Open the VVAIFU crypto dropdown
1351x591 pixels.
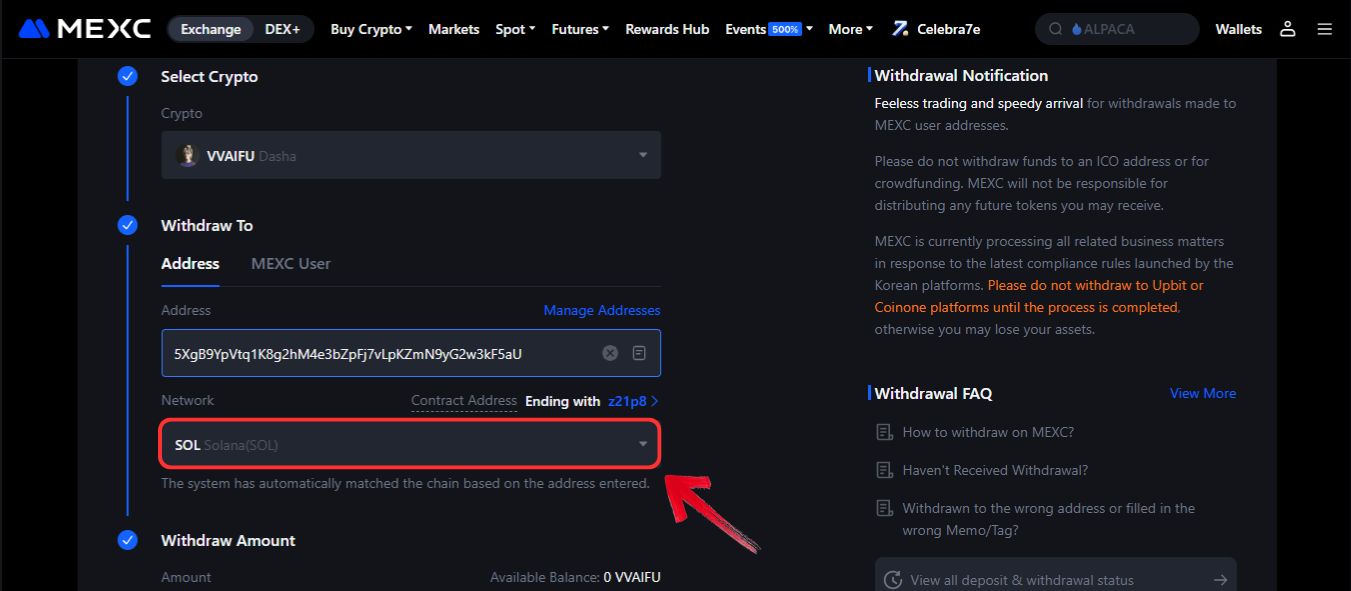pos(411,155)
